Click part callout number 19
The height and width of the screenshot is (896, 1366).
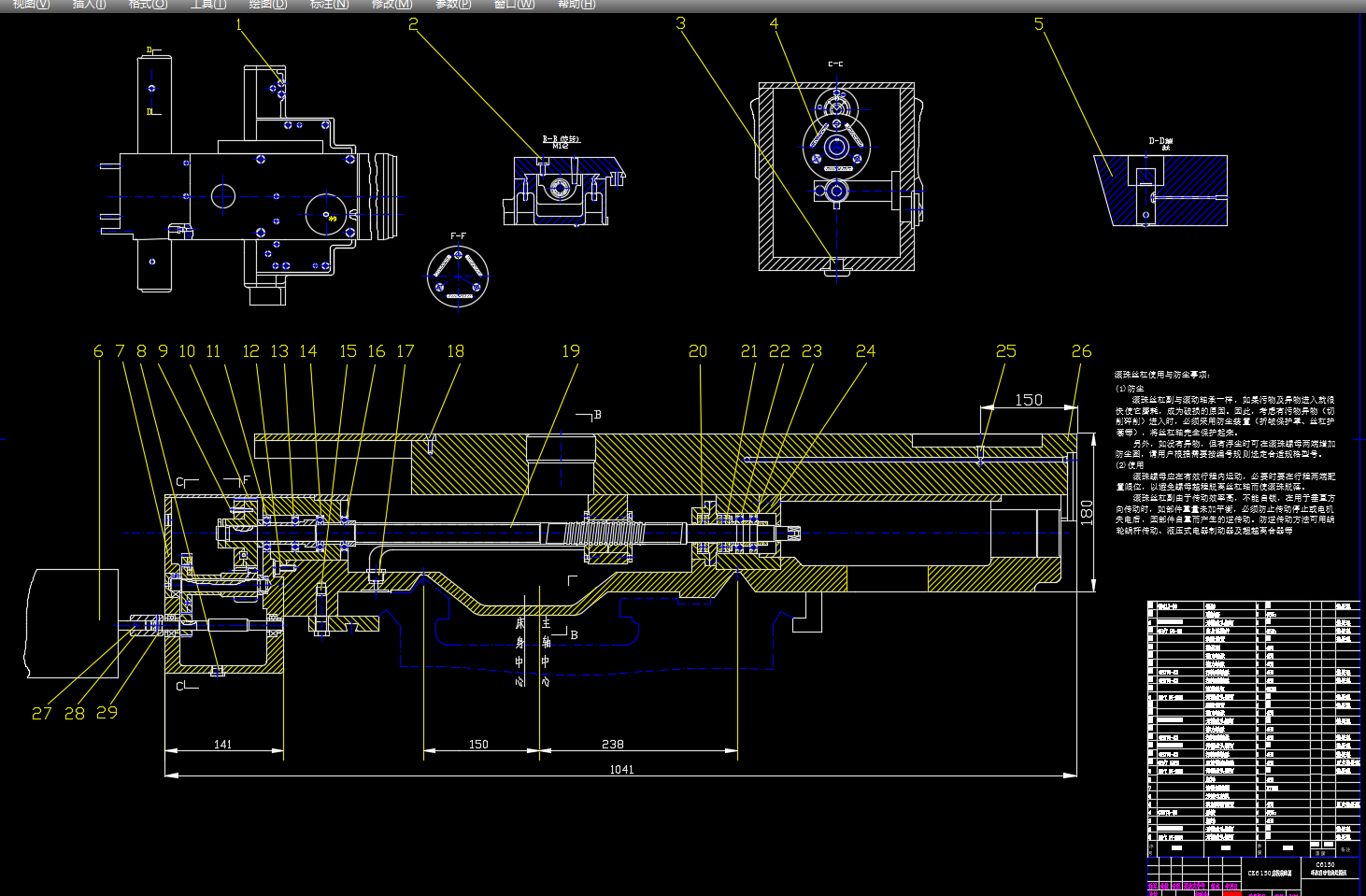(x=571, y=351)
